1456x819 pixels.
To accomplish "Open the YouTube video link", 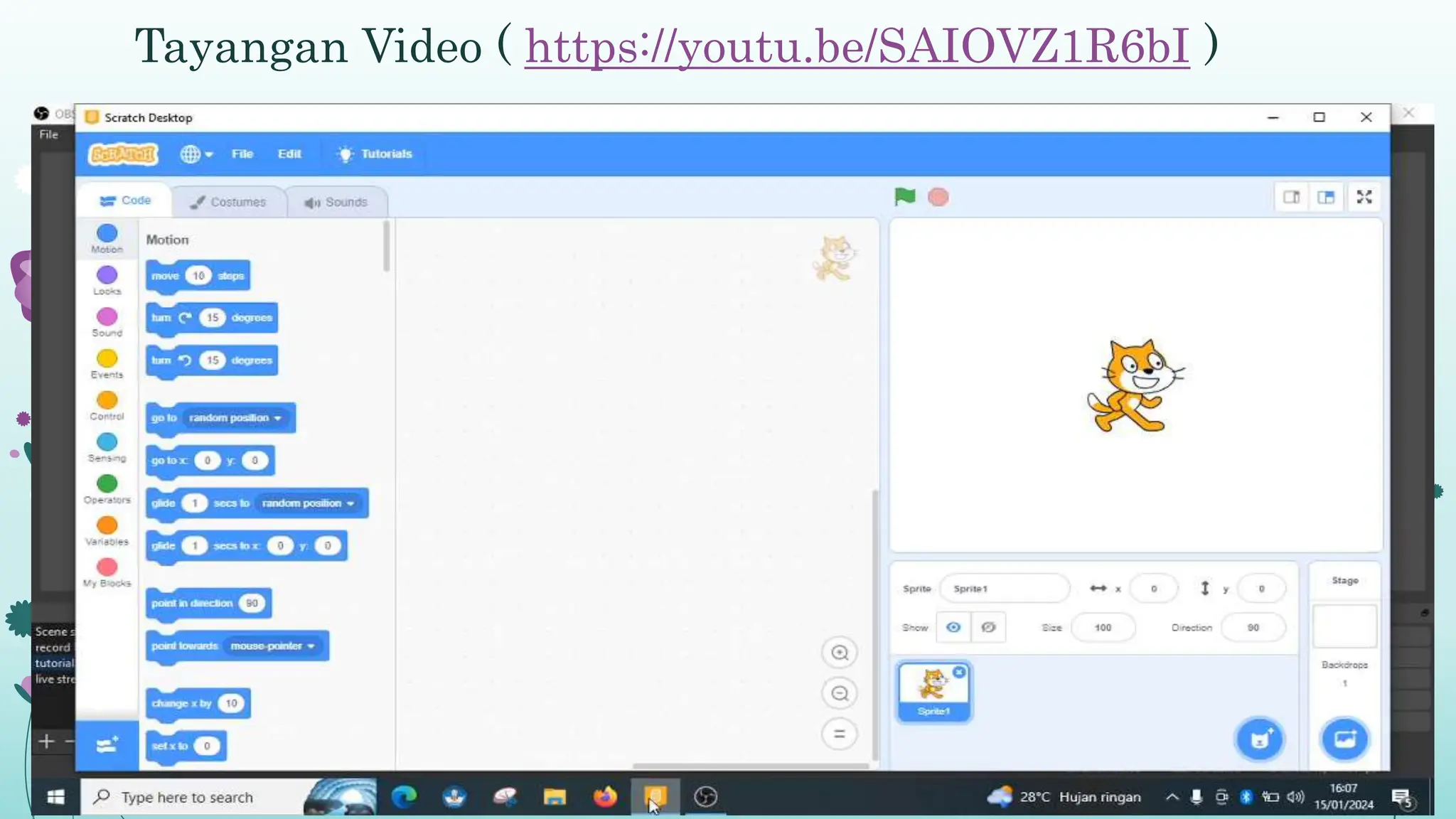I will click(x=857, y=46).
